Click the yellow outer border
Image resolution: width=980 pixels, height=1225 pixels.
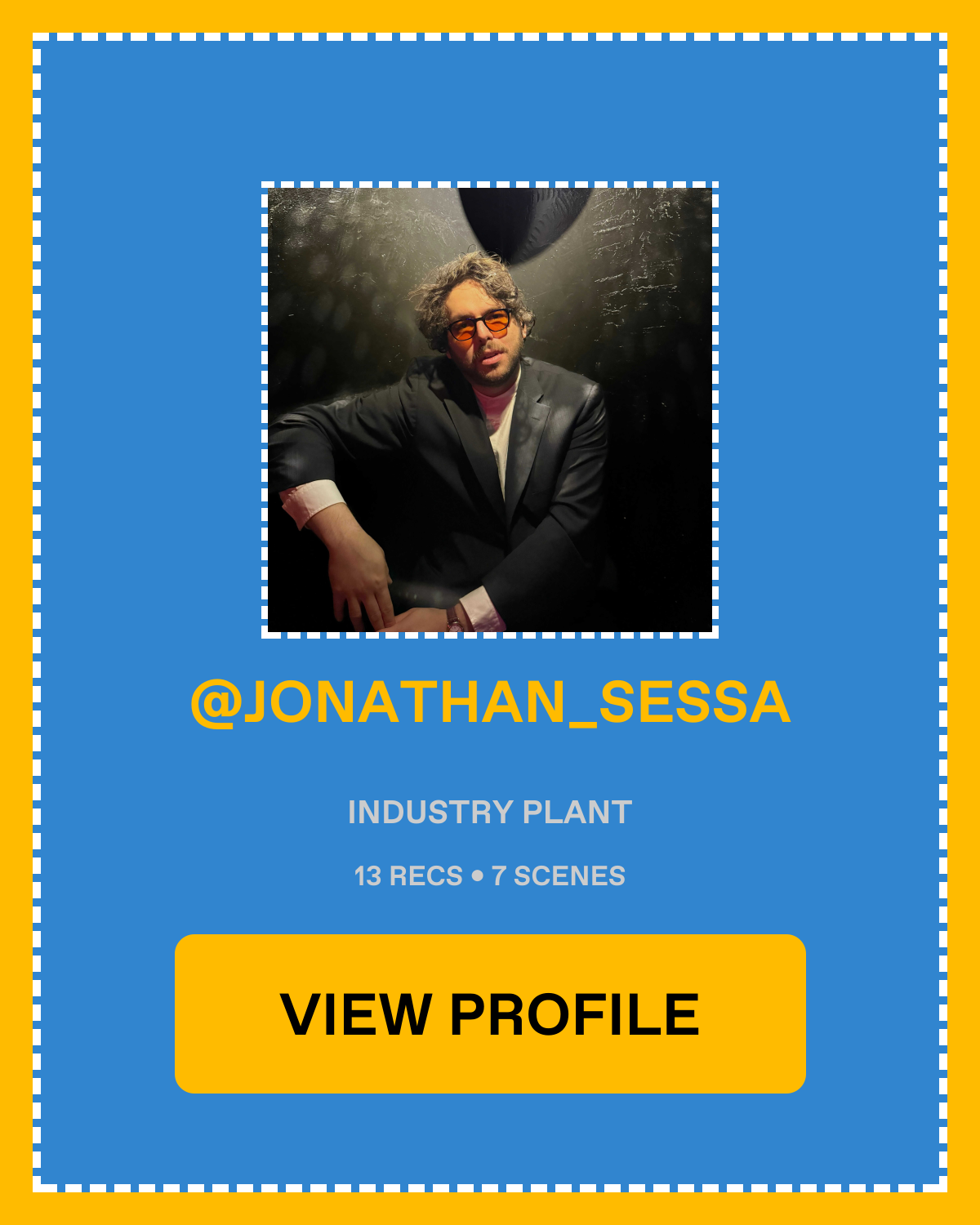pos(490,15)
